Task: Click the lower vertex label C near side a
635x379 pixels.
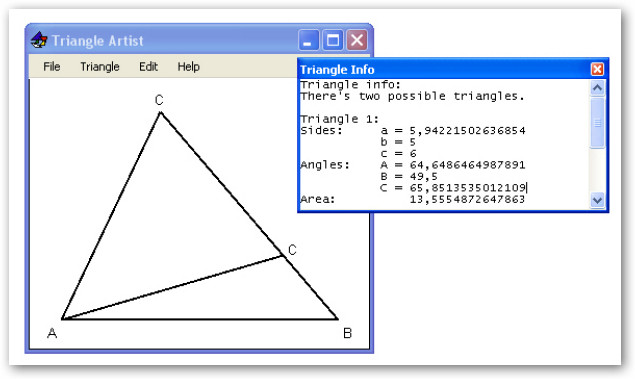Action: pos(292,250)
